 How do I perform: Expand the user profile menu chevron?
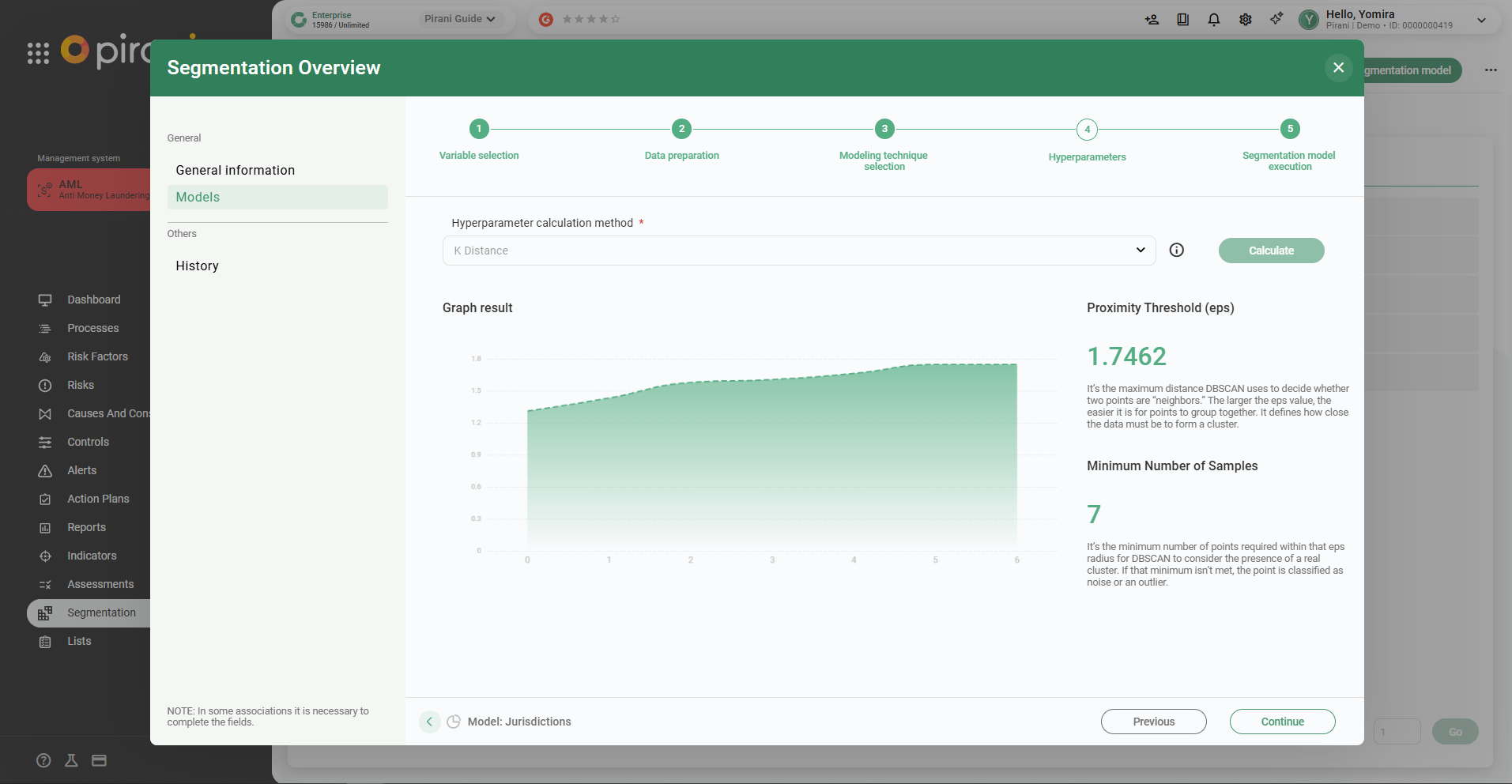pos(1482,20)
